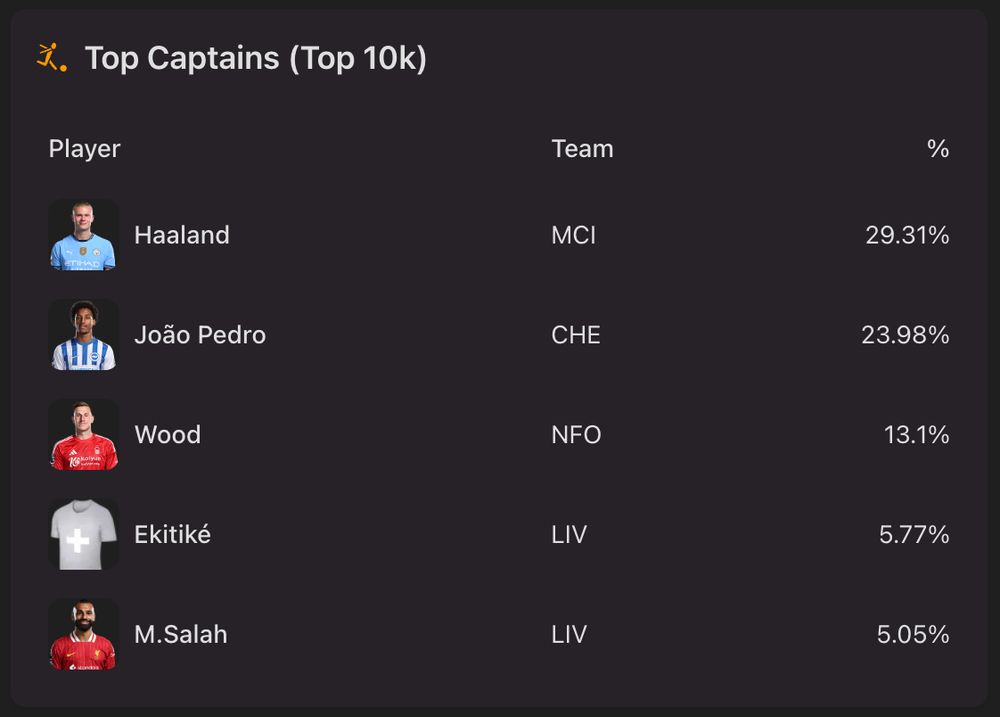Select the Haaland player name
Image resolution: width=1000 pixels, height=717 pixels.
click(x=182, y=235)
